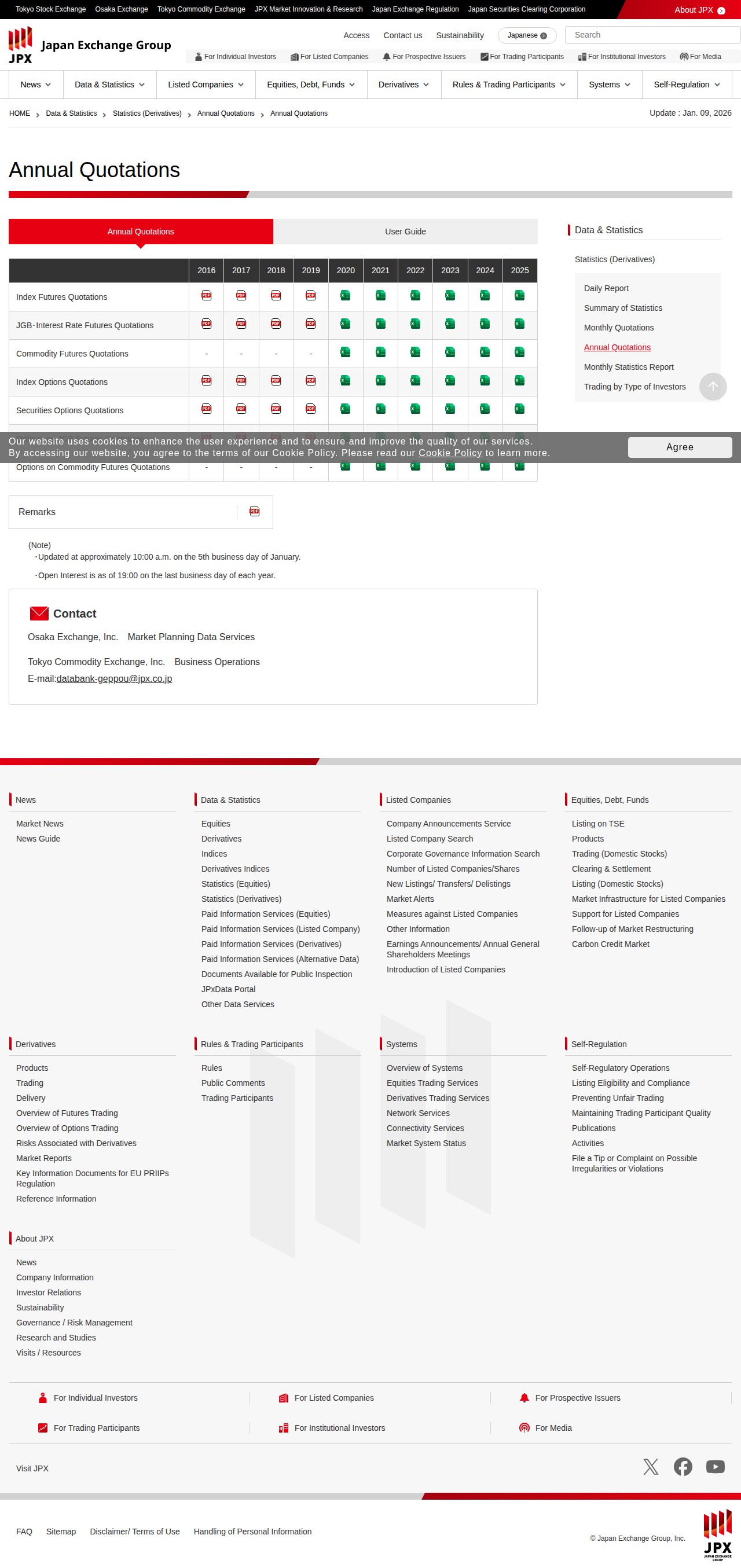Image resolution: width=741 pixels, height=1568 pixels.
Task: Download Index Futures Quotations 2020 Excel file
Action: pyautogui.click(x=345, y=296)
